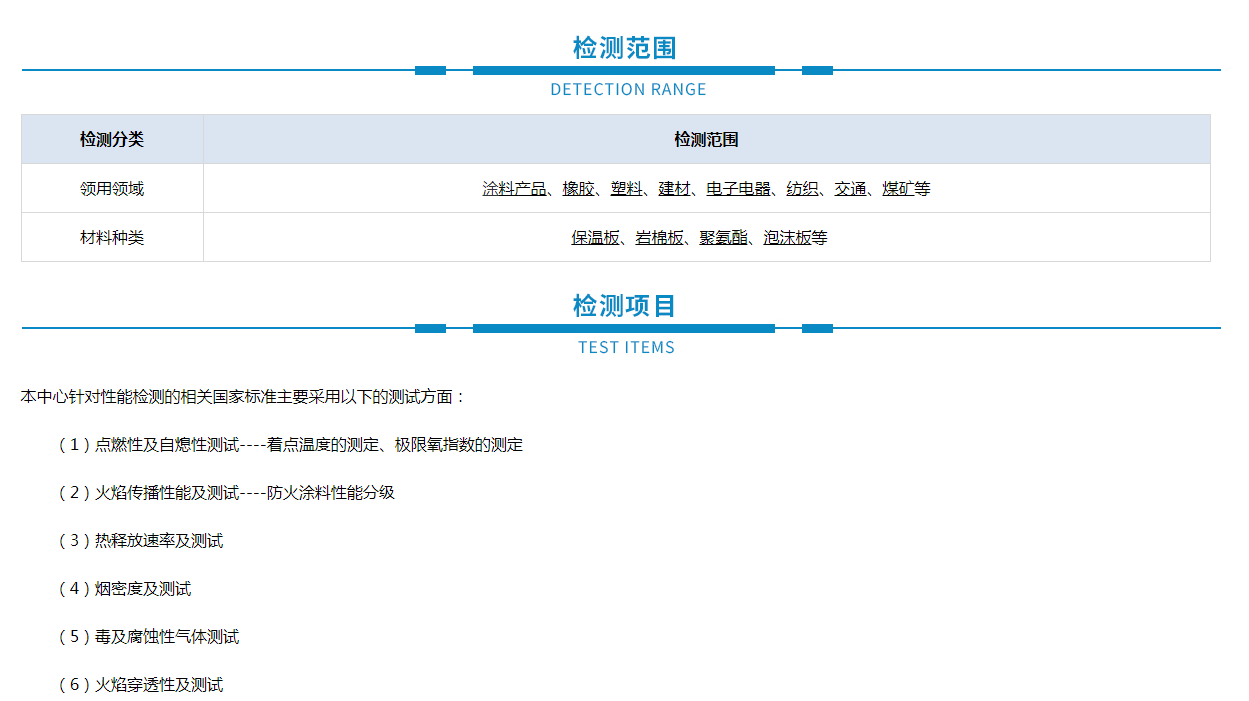Click the 检测分类 table header cell
Screen dimensions: 1249x701
point(112,140)
